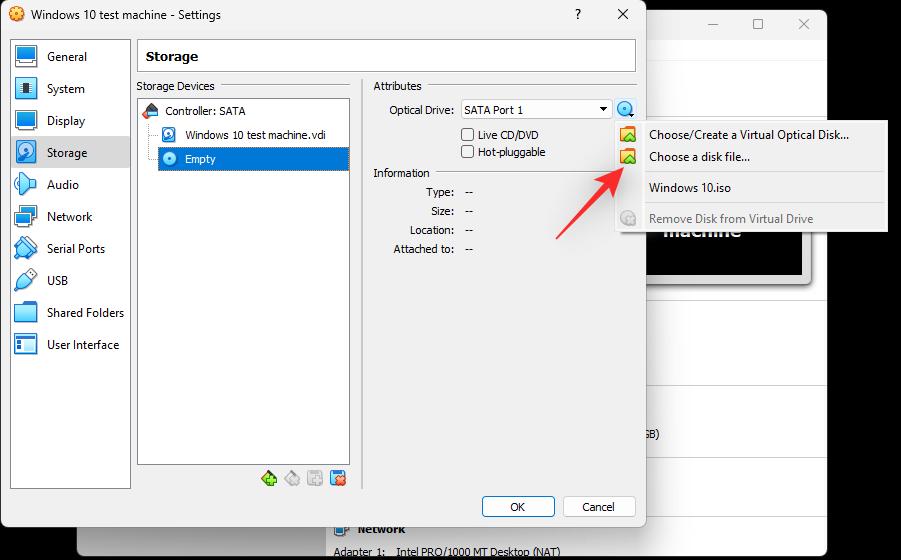Image resolution: width=901 pixels, height=560 pixels.
Task: Open the Shared Folders settings category
Action: 70,312
